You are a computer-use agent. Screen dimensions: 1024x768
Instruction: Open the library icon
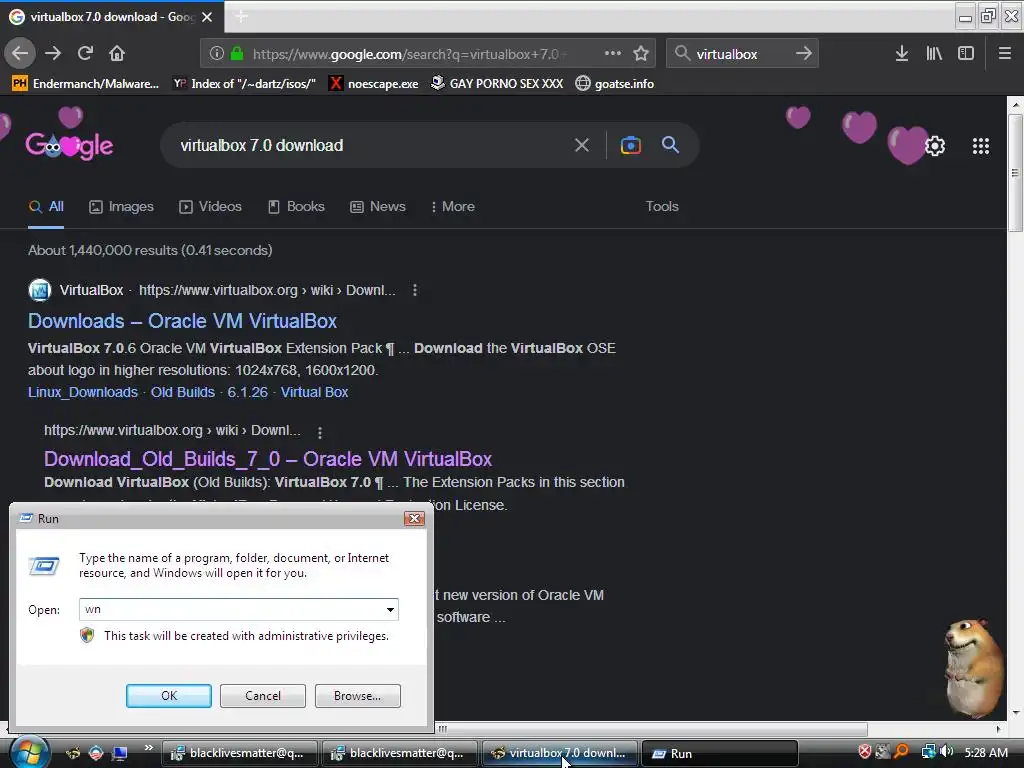pyautogui.click(x=934, y=54)
